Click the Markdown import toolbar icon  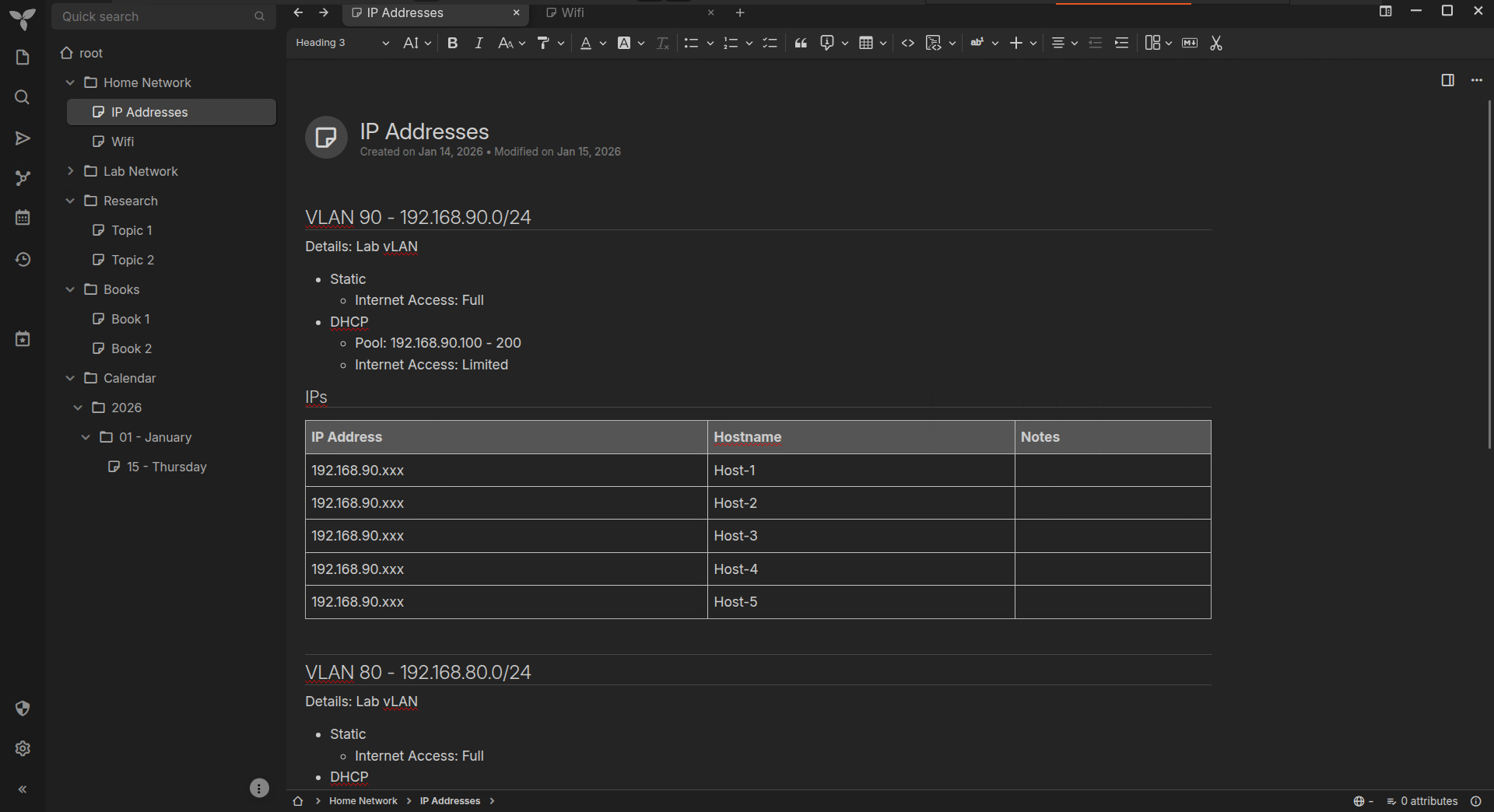(1190, 43)
